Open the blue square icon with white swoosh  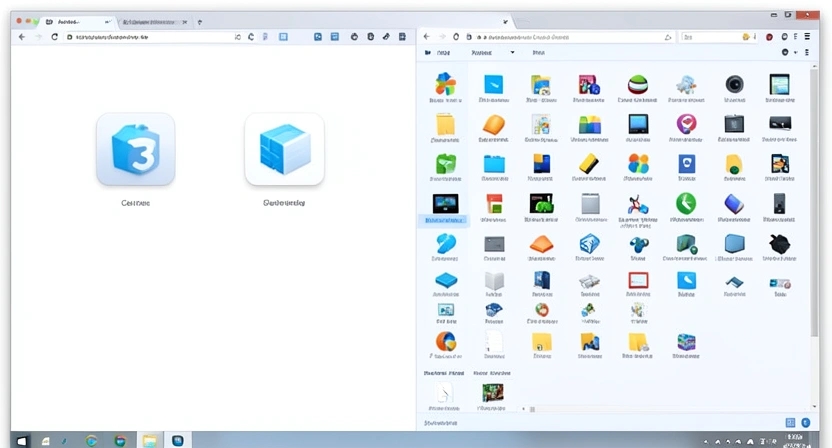click(493, 84)
